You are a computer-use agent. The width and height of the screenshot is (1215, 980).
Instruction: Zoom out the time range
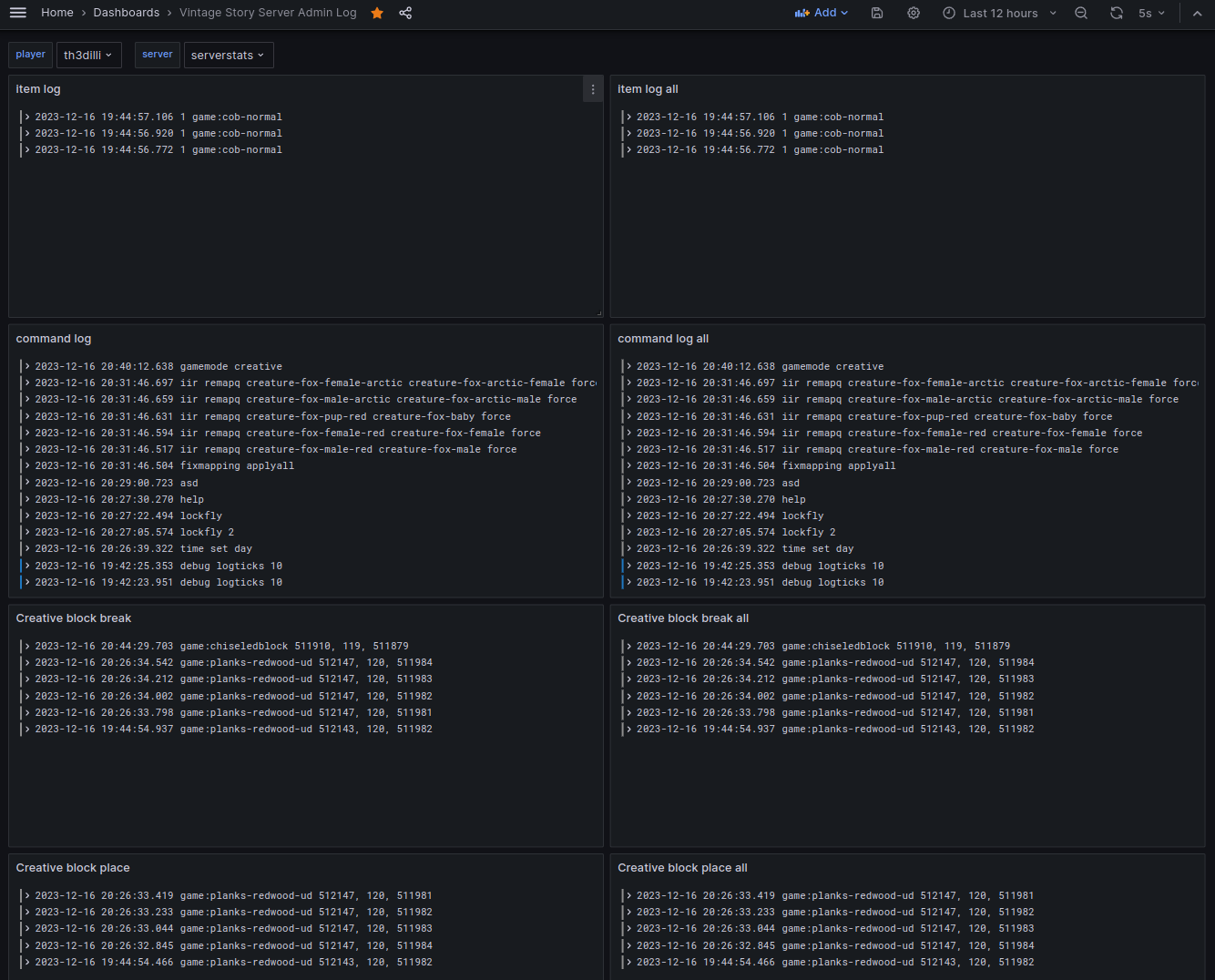pyautogui.click(x=1081, y=13)
